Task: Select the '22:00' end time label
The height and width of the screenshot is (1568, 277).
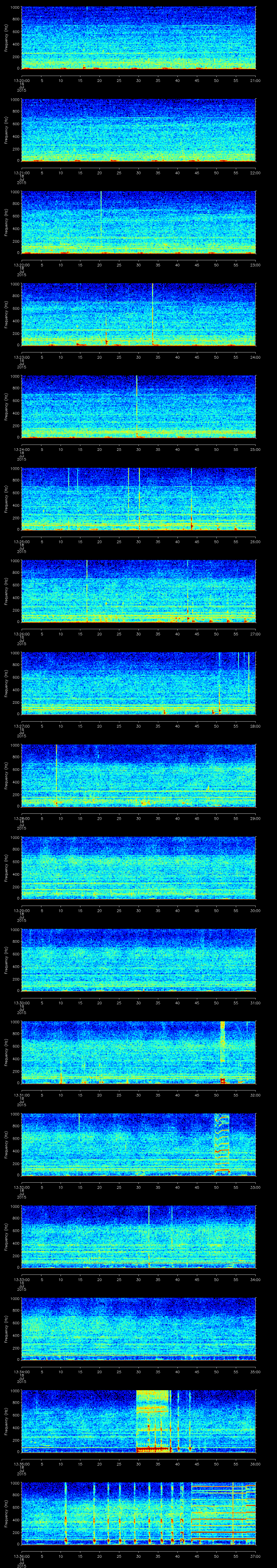Action: click(x=256, y=173)
